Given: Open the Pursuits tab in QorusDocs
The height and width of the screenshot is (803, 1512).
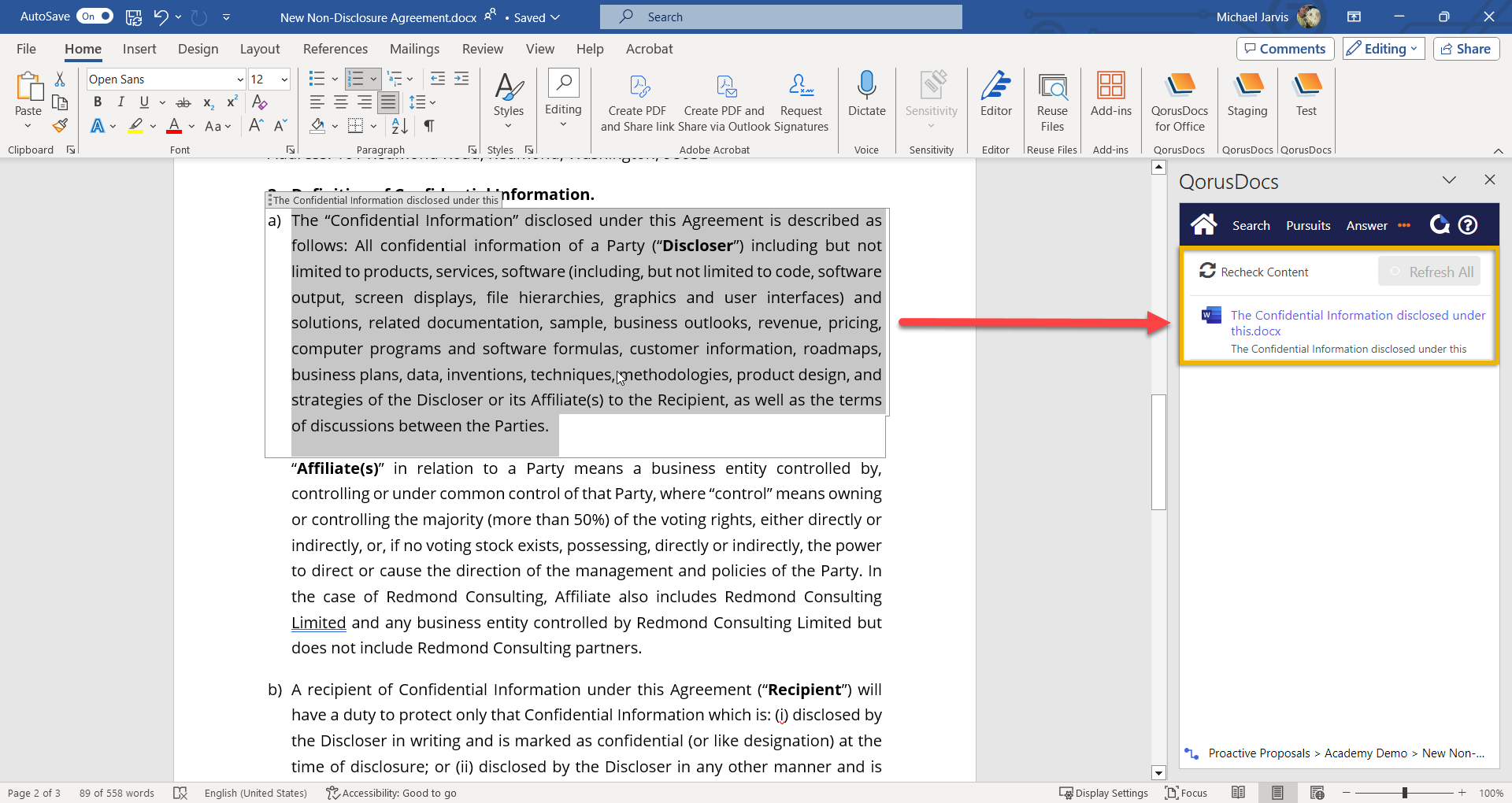Looking at the screenshot, I should pyautogui.click(x=1308, y=226).
